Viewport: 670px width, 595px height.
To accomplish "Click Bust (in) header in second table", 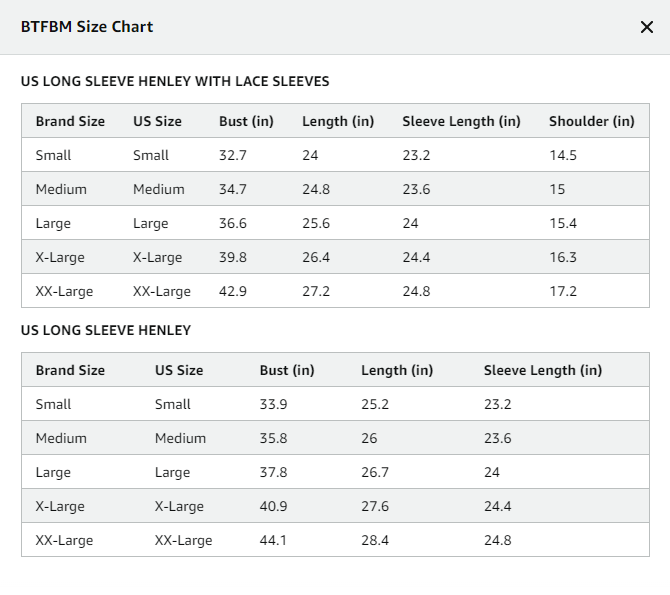I will point(287,370).
